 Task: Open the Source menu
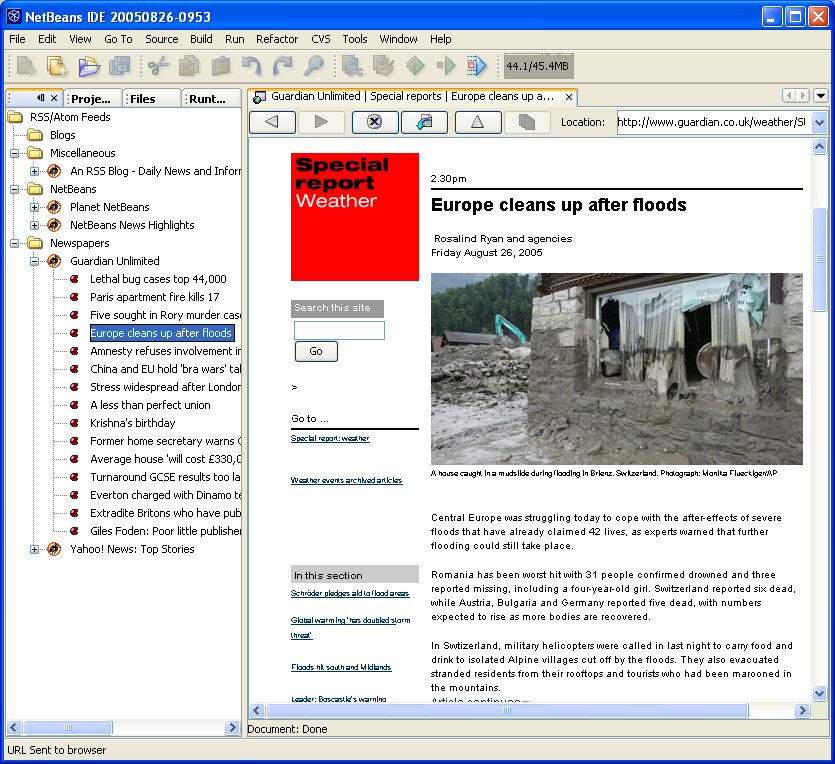162,39
